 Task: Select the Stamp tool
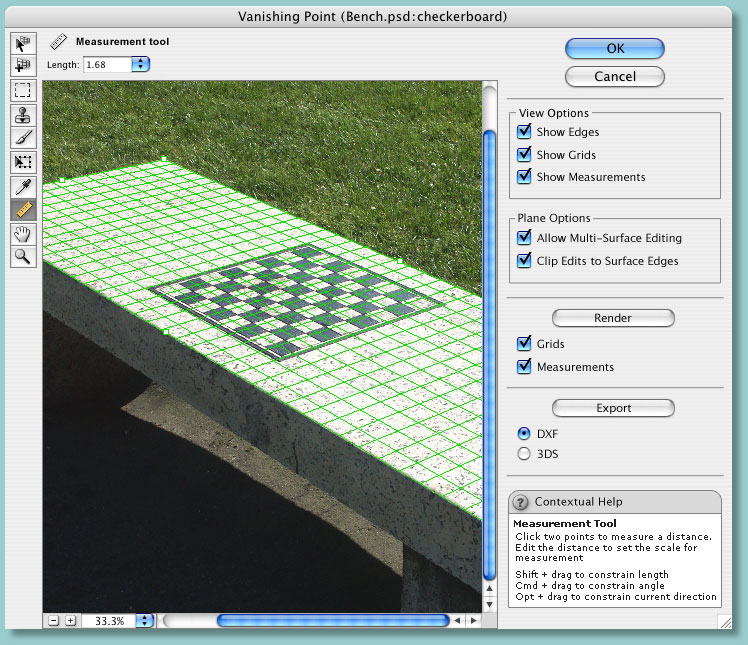23,114
